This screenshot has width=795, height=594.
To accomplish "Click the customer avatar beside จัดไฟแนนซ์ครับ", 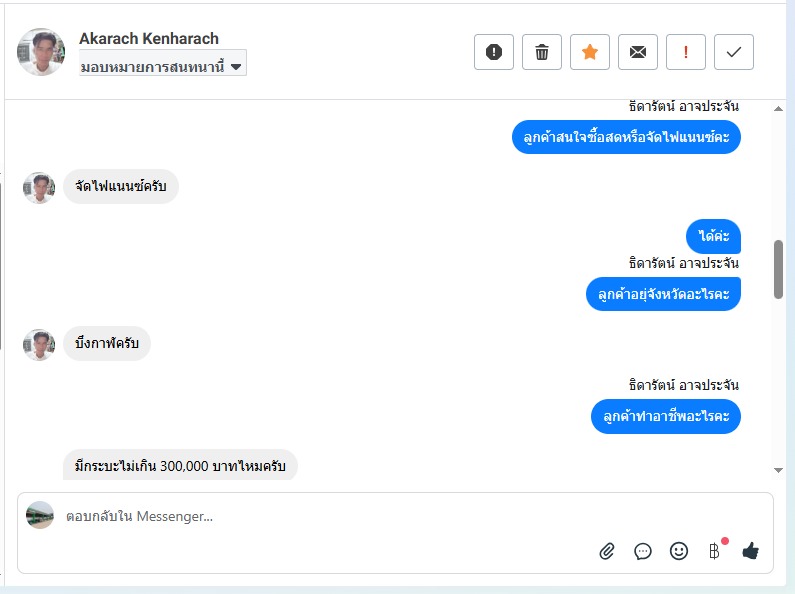I will click(39, 187).
